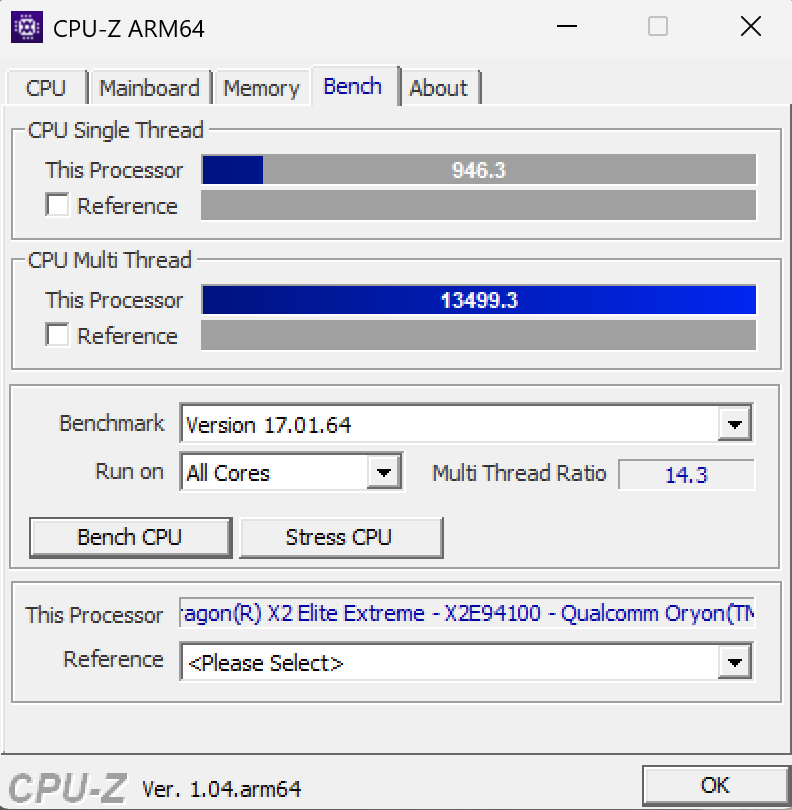Start benchmark with Bench CPU button
The width and height of the screenshot is (792, 810).
pyautogui.click(x=130, y=538)
